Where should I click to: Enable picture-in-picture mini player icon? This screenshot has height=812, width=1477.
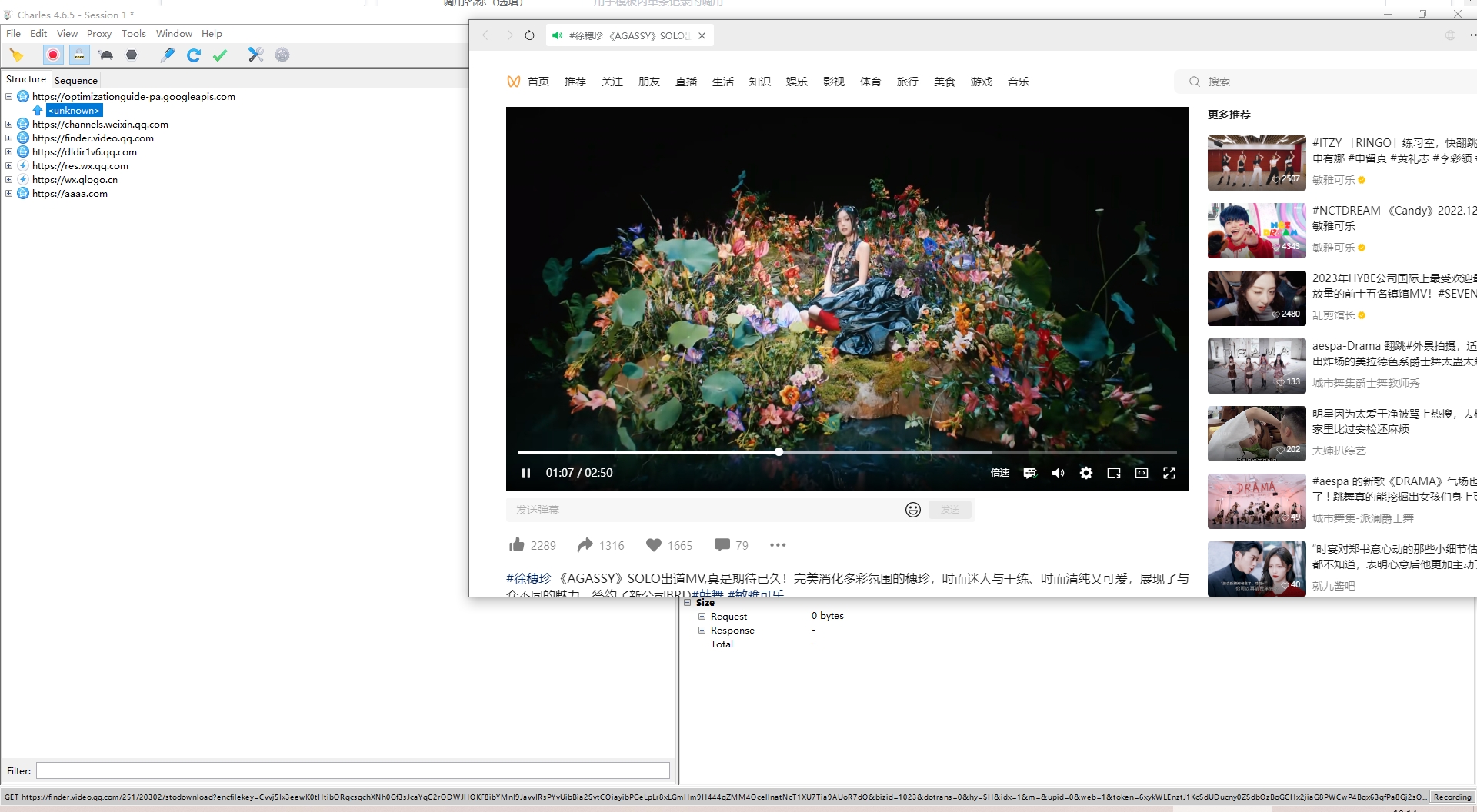[1114, 473]
